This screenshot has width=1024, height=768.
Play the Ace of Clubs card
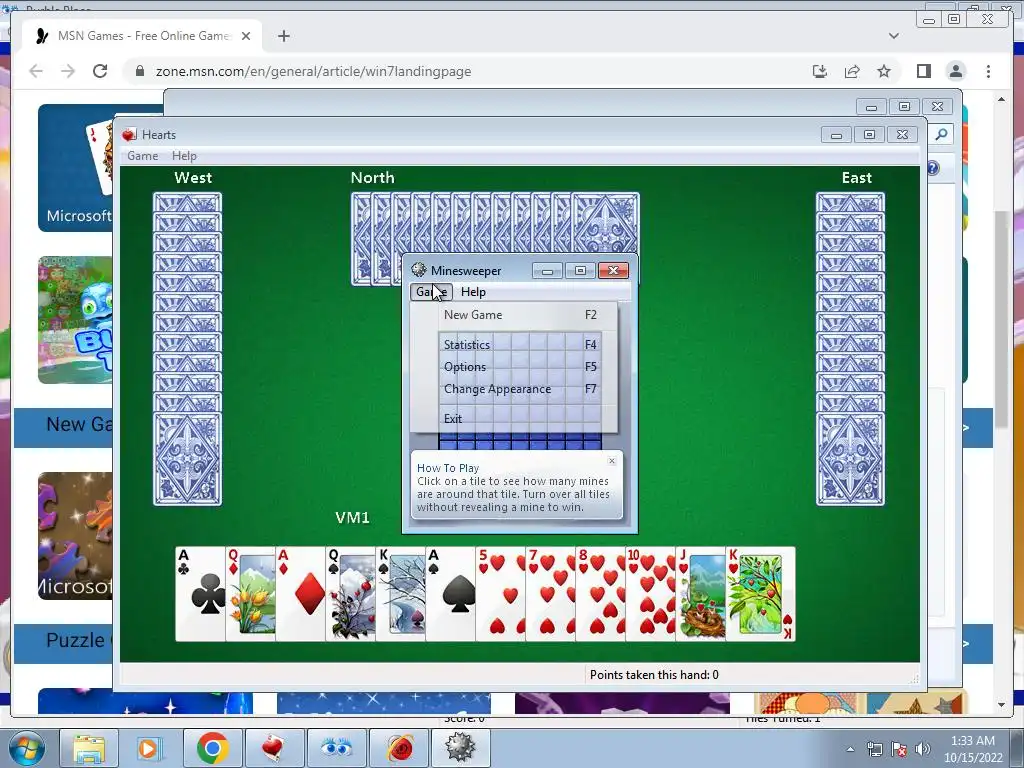(x=200, y=594)
